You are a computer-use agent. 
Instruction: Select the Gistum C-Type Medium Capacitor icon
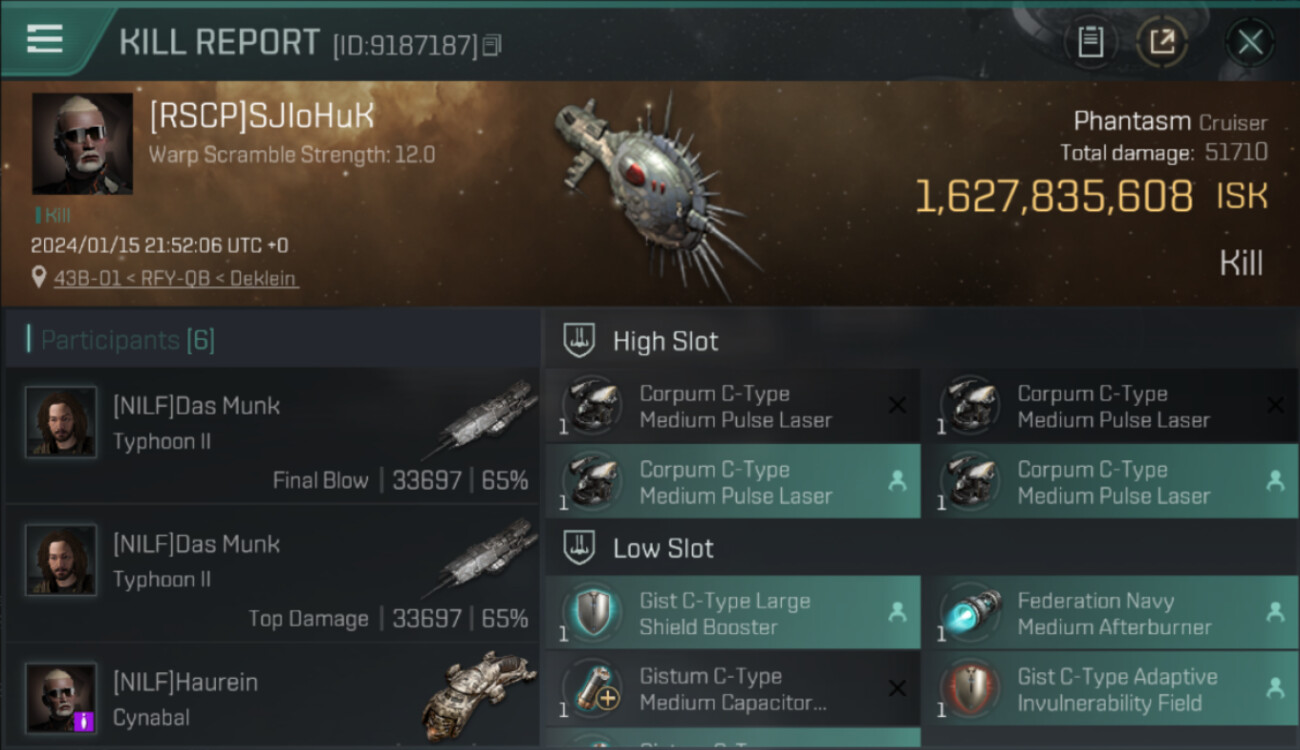592,688
